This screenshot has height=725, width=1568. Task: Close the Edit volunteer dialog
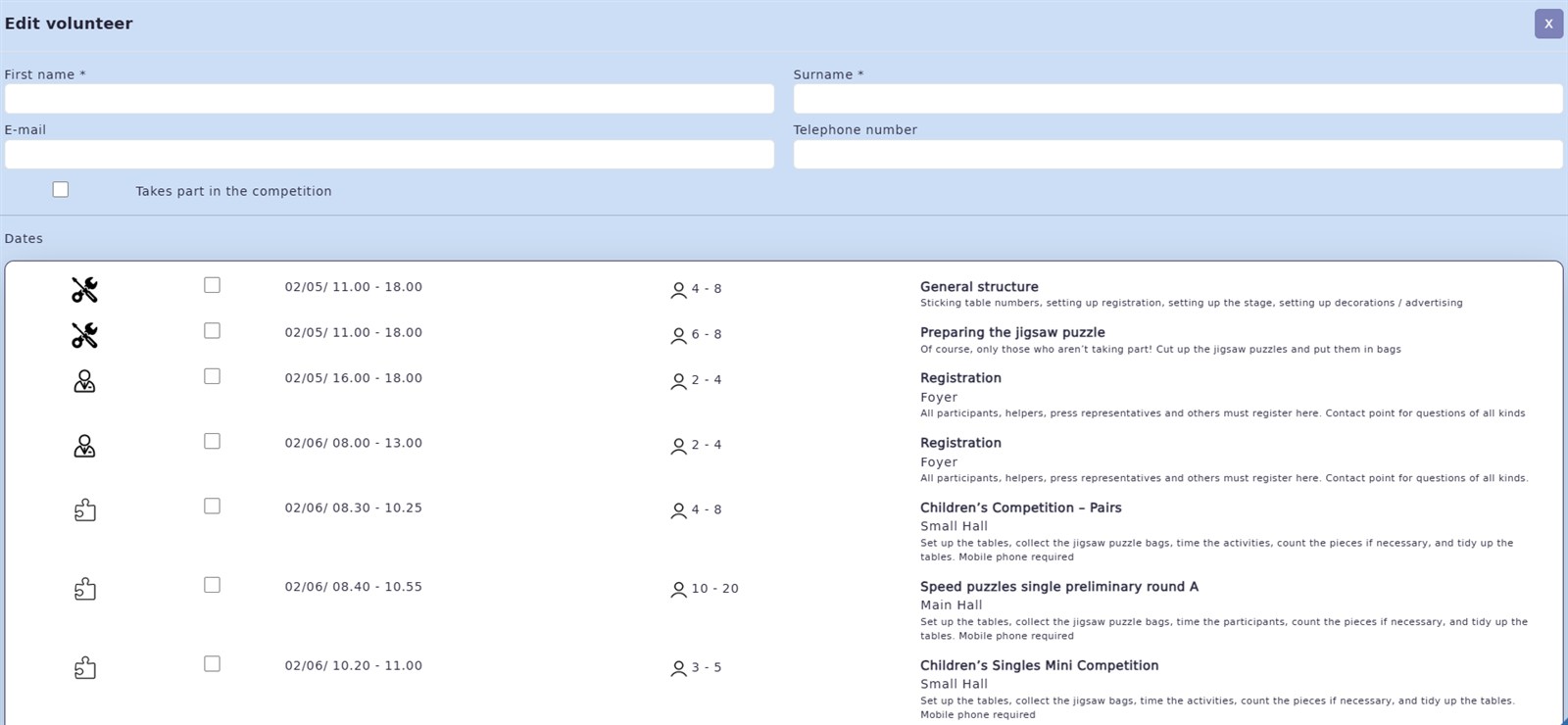tap(1548, 24)
